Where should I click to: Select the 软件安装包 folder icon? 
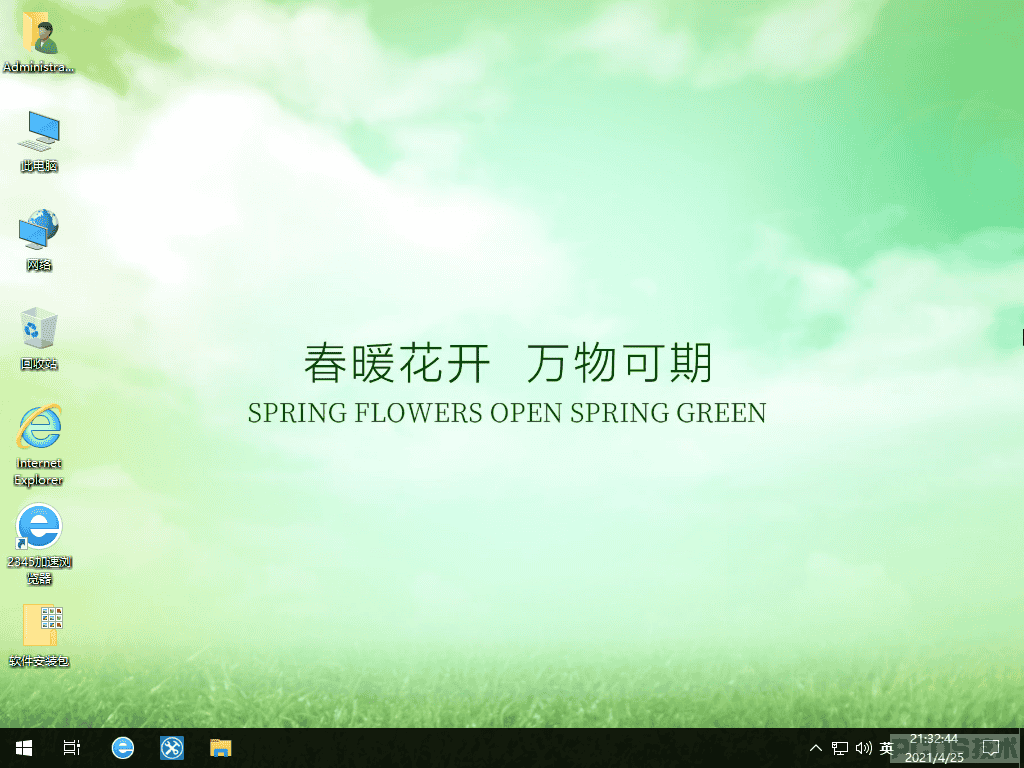[x=39, y=635]
